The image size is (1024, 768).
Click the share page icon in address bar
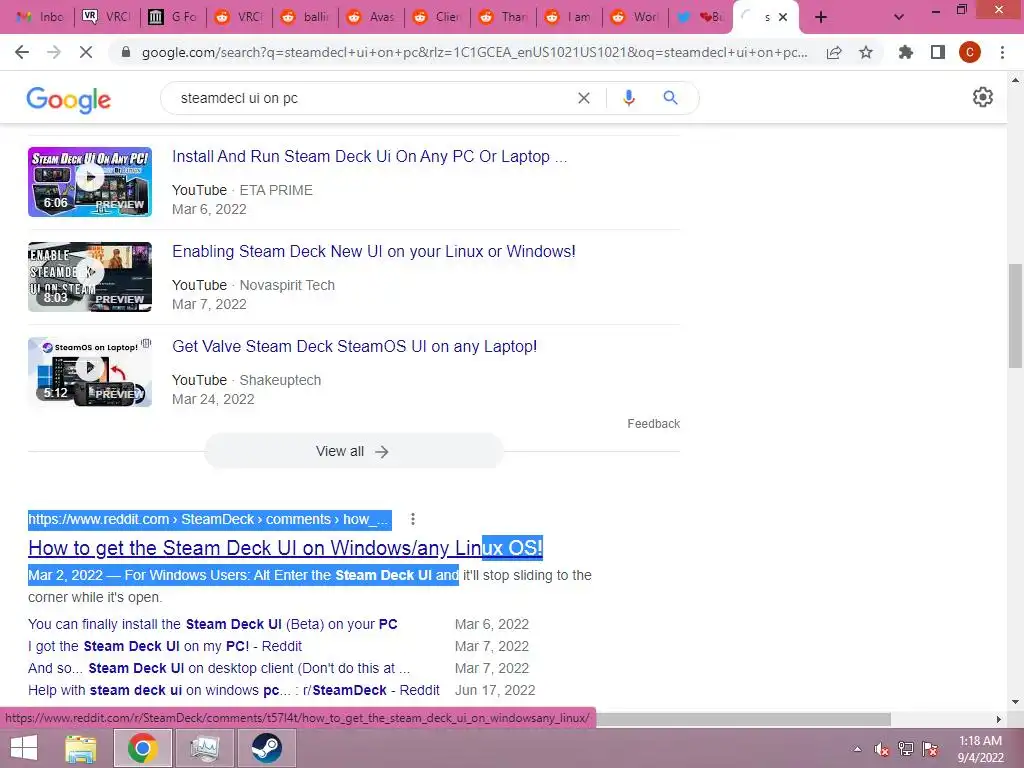[x=834, y=52]
